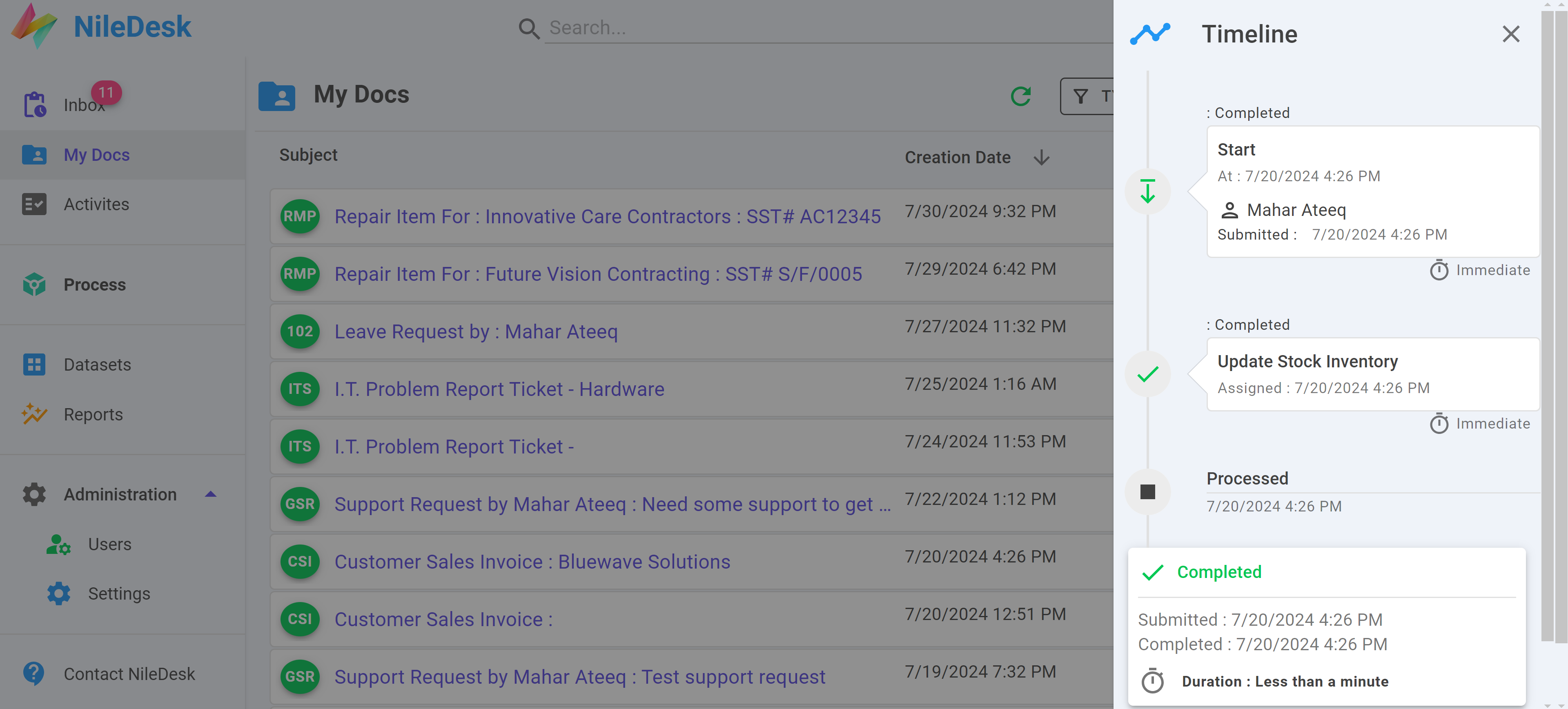The image size is (1568, 709).
Task: Click the Inbox clipboard icon
Action: pos(35,104)
